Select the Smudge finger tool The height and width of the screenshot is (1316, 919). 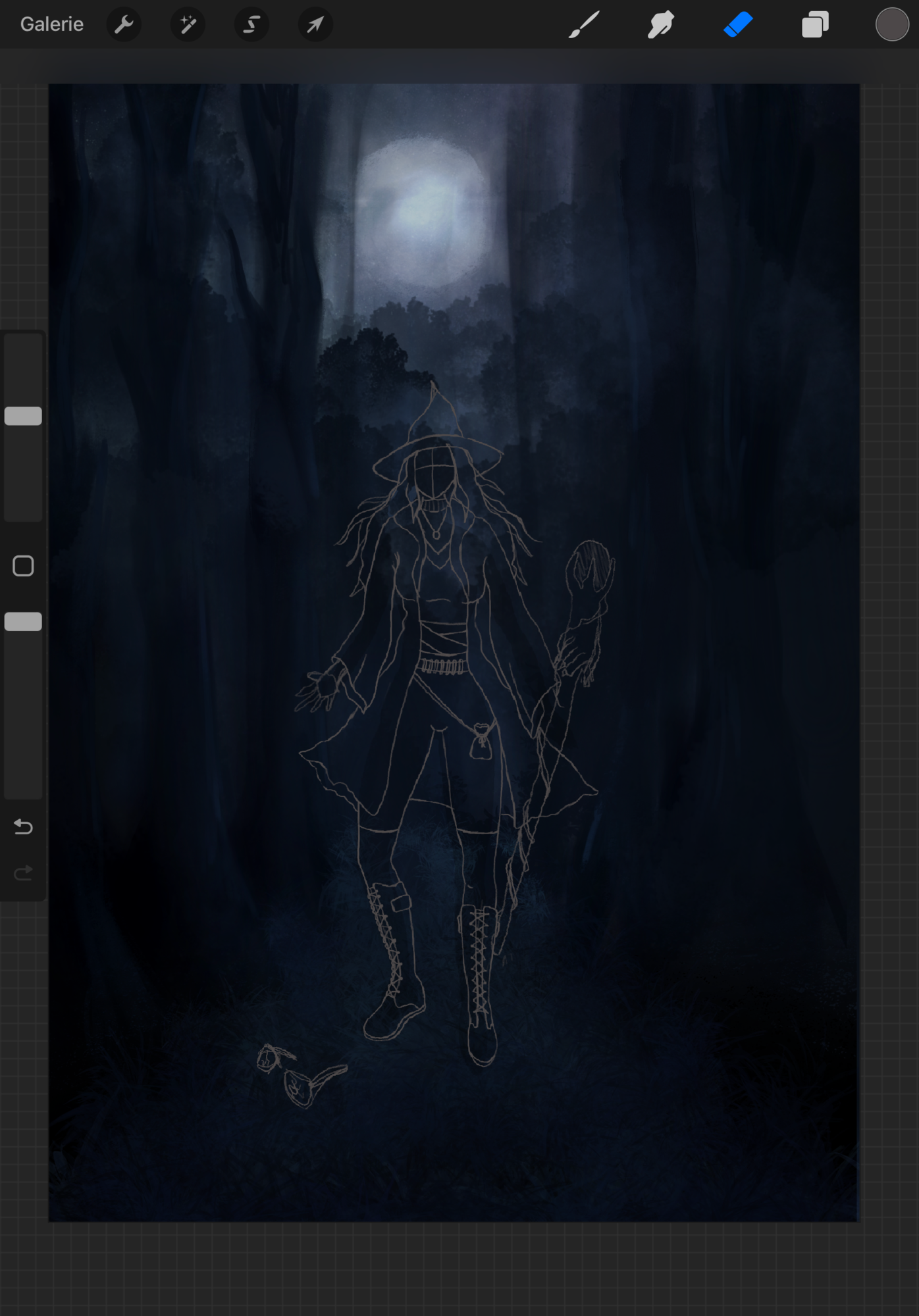click(x=660, y=25)
